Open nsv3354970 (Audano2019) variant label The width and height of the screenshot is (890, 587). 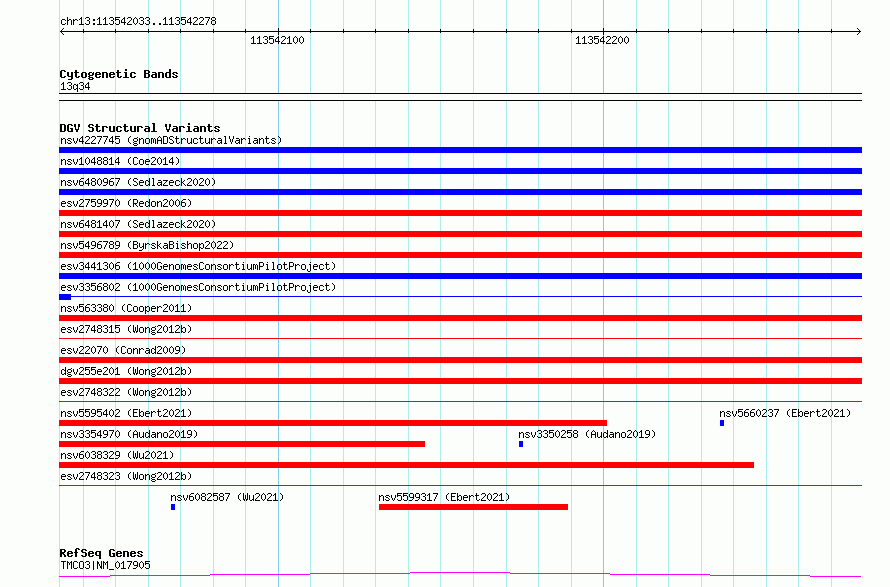click(x=129, y=434)
